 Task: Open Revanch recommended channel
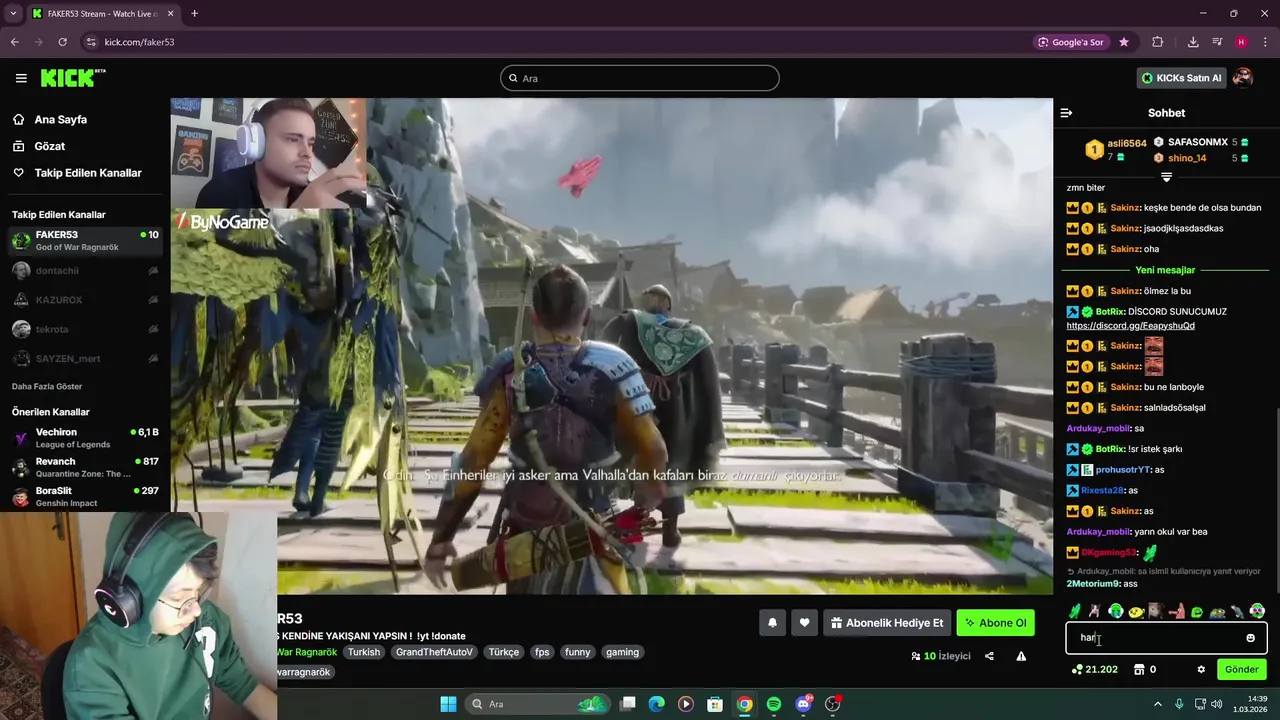click(x=84, y=467)
